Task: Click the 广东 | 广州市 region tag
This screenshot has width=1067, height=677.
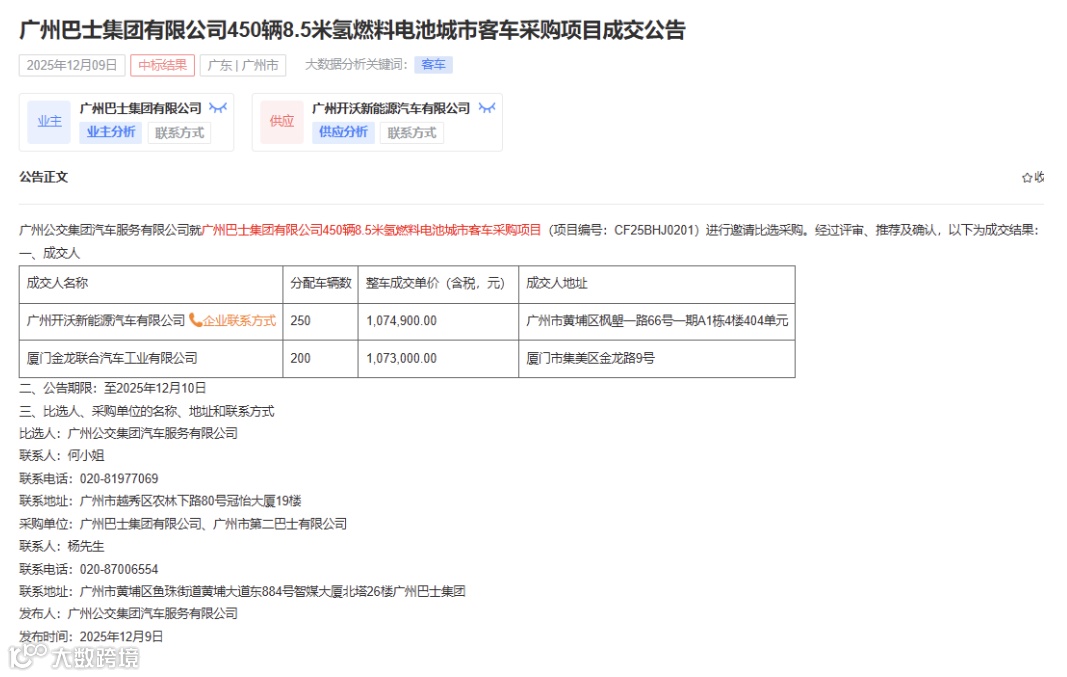Action: [243, 65]
